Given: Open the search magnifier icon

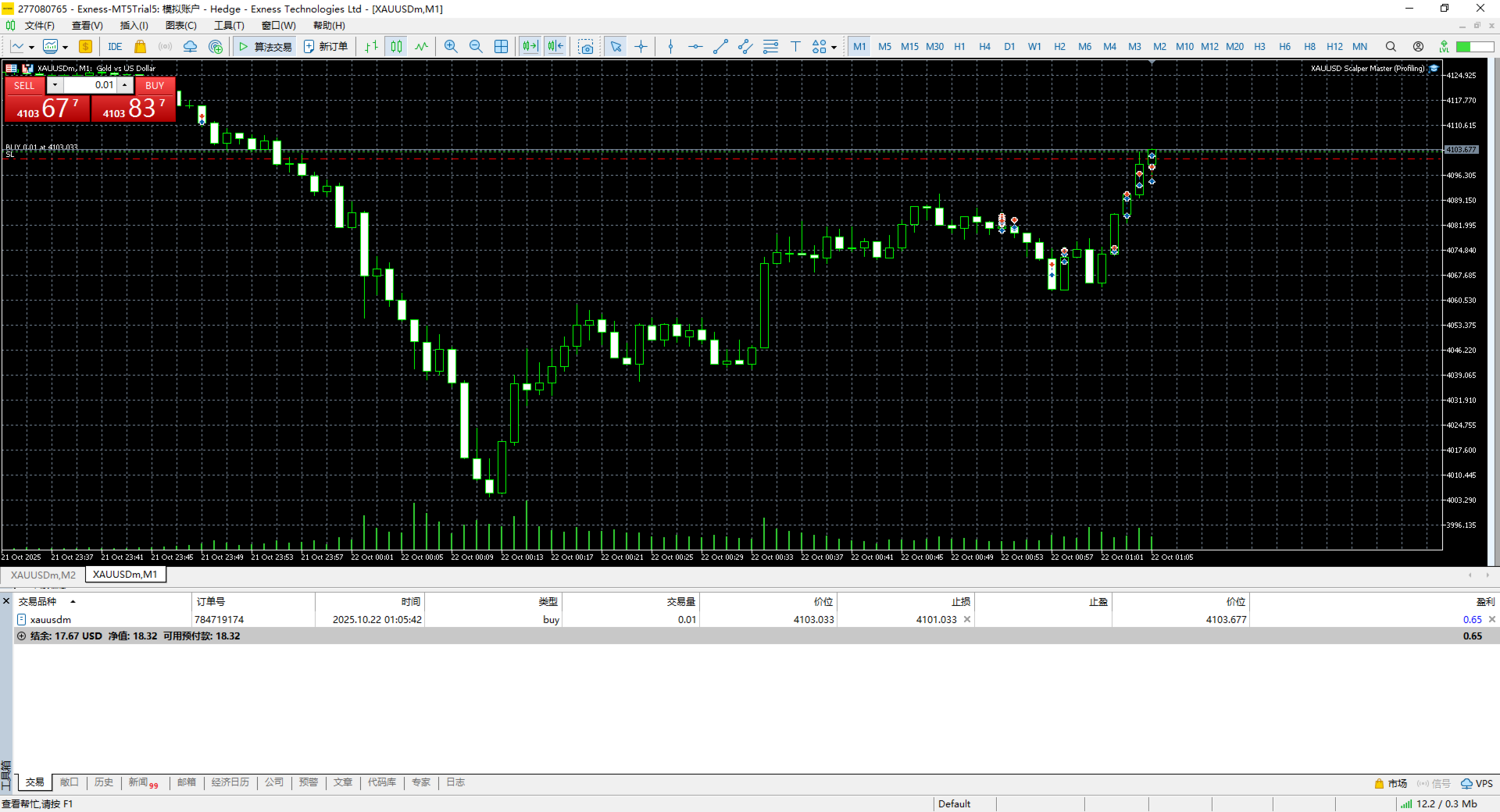Looking at the screenshot, I should [1391, 47].
